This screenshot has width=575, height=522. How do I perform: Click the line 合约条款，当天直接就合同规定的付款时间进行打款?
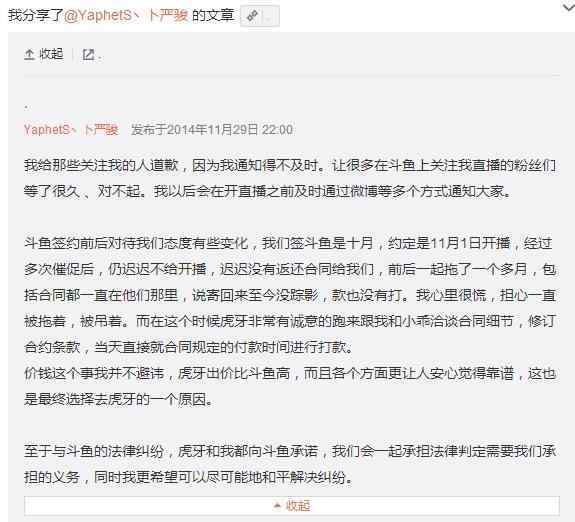(x=188, y=347)
